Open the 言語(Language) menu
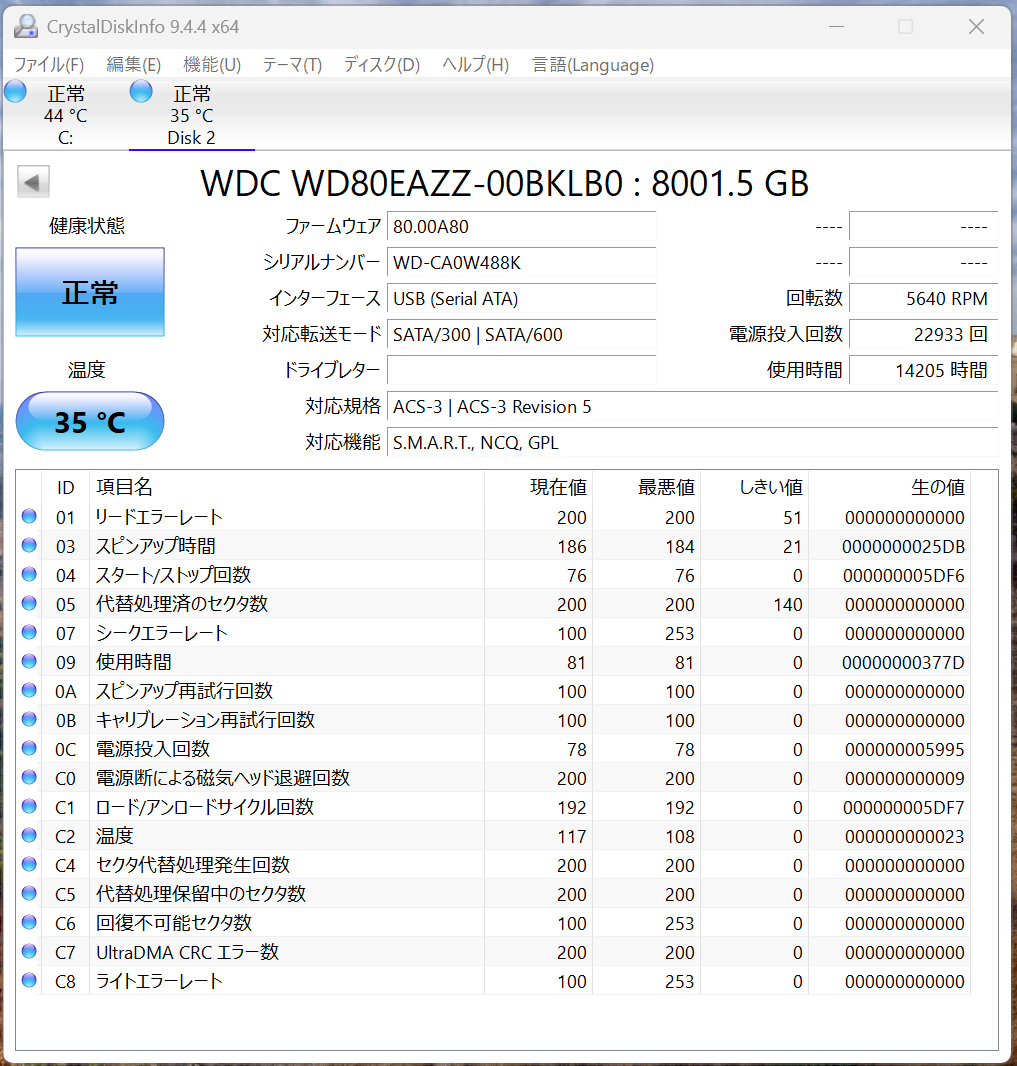 click(593, 65)
